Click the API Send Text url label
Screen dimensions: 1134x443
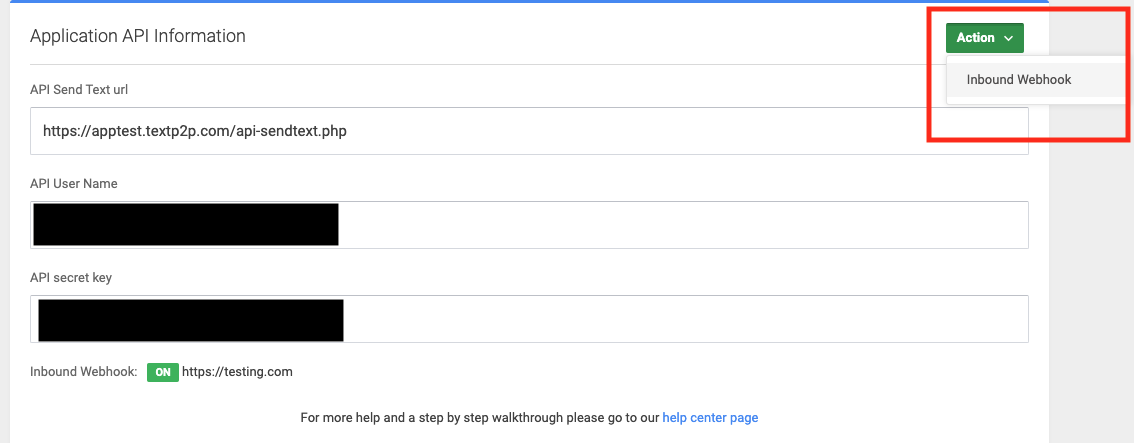point(79,90)
